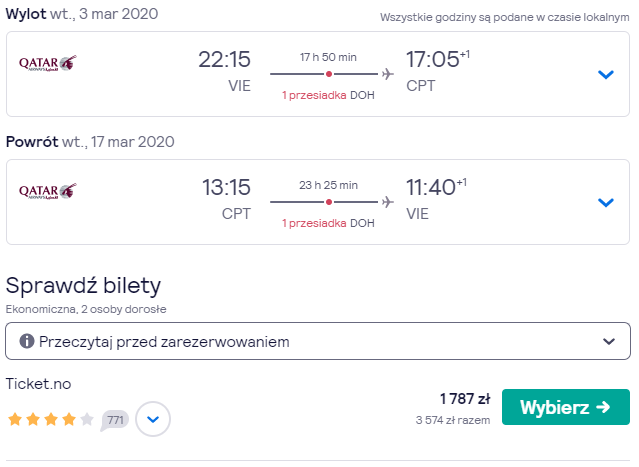
Task: Click Qatar Airways logo on outbound flight
Action: pos(48,63)
